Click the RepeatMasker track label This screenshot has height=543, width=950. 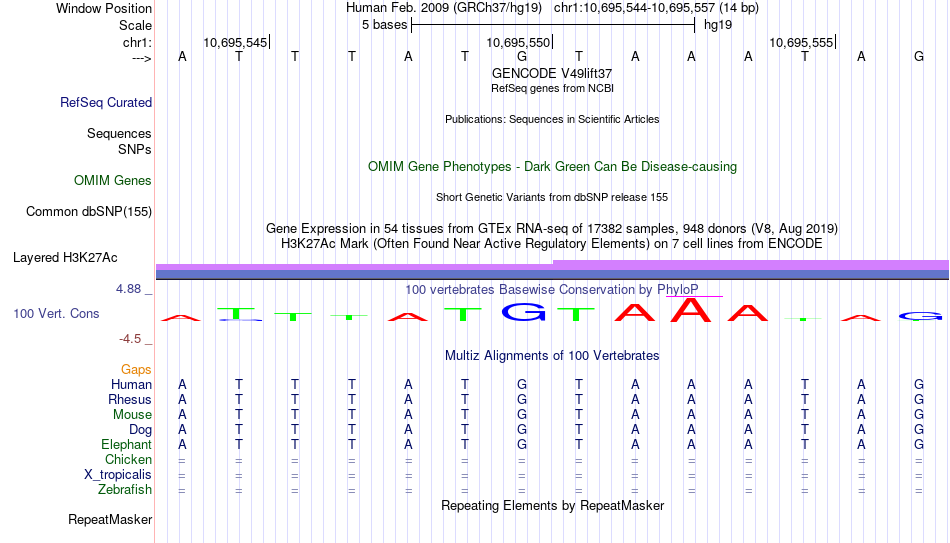point(110,519)
